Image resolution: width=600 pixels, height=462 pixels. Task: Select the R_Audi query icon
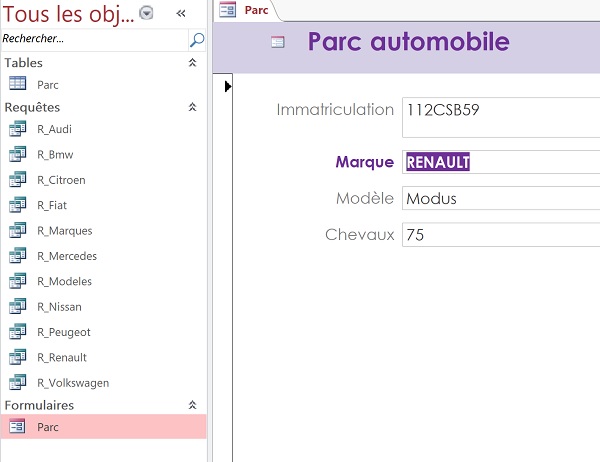tap(18, 129)
